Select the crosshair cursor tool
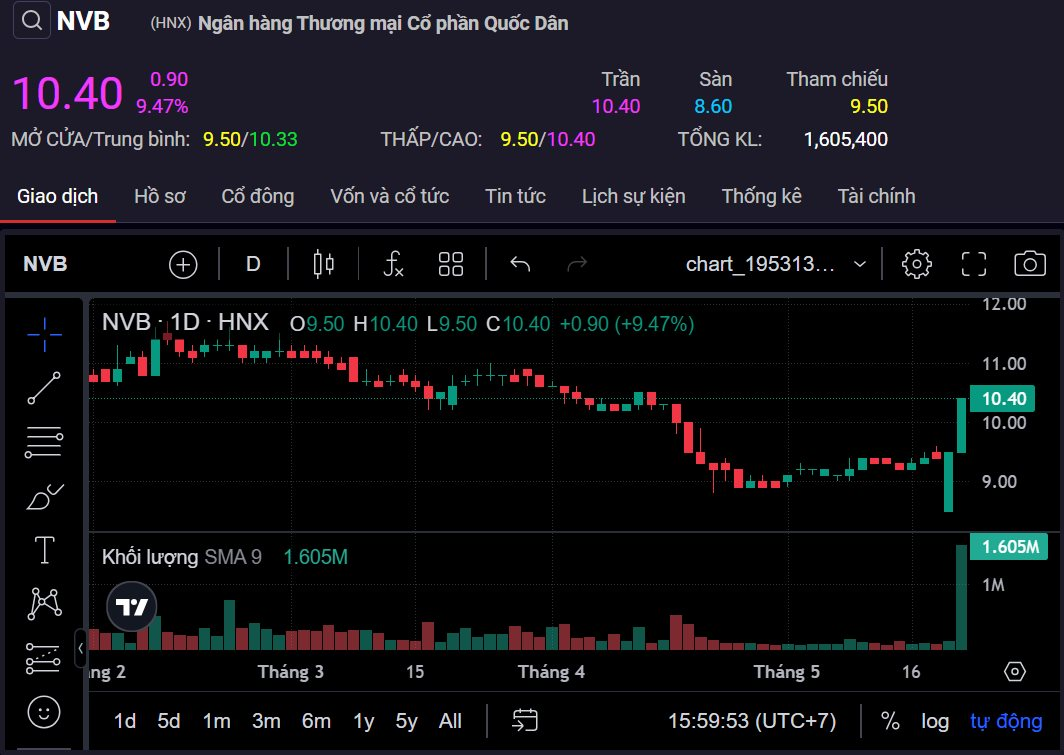 pos(44,334)
